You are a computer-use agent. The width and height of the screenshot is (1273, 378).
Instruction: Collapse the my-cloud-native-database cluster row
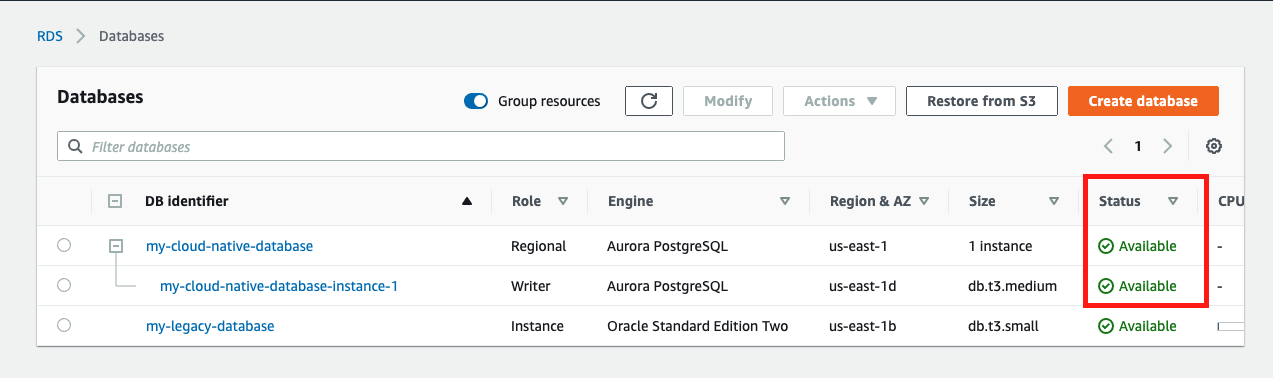click(116, 245)
